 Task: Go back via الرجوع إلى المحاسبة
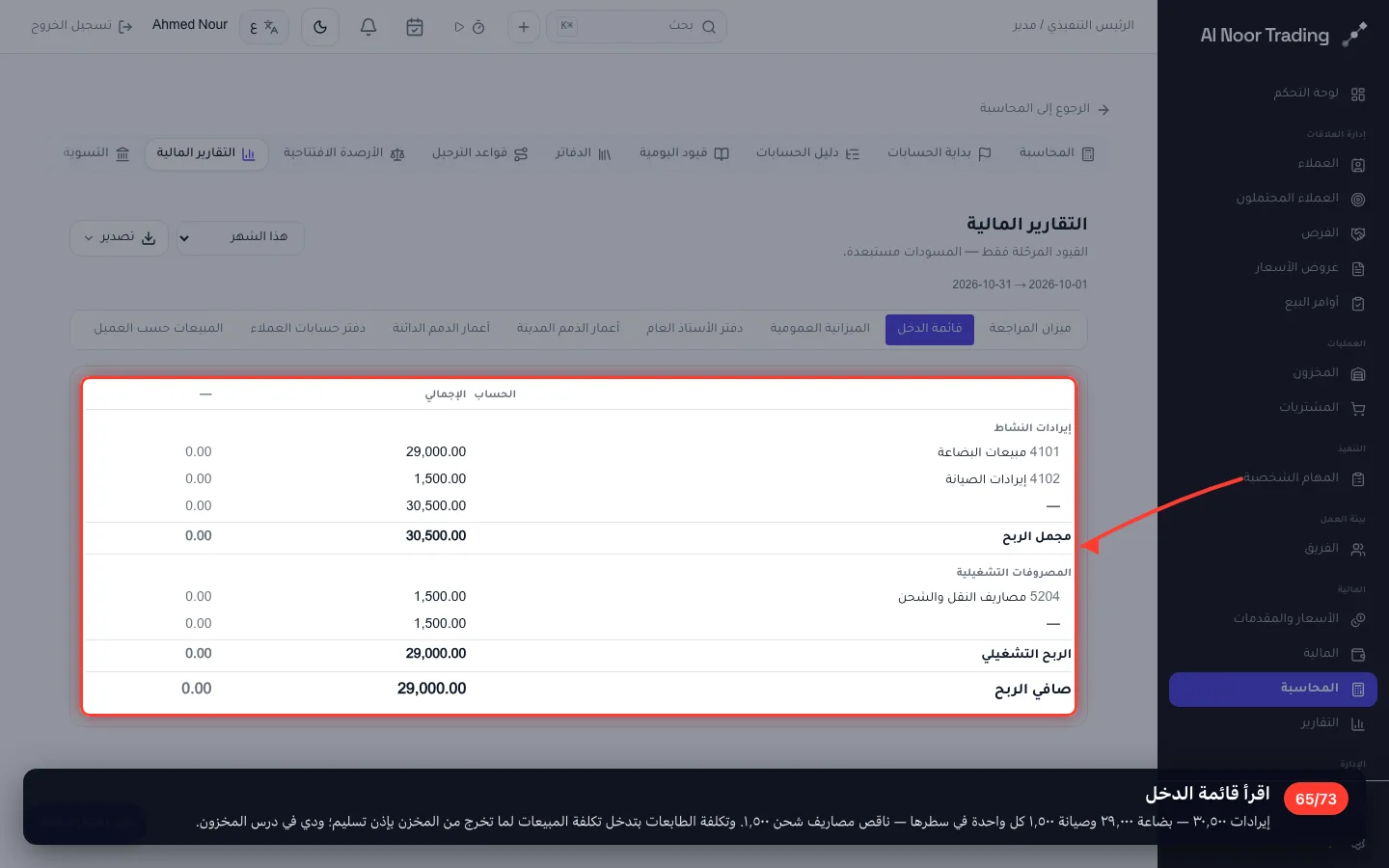tap(1045, 109)
